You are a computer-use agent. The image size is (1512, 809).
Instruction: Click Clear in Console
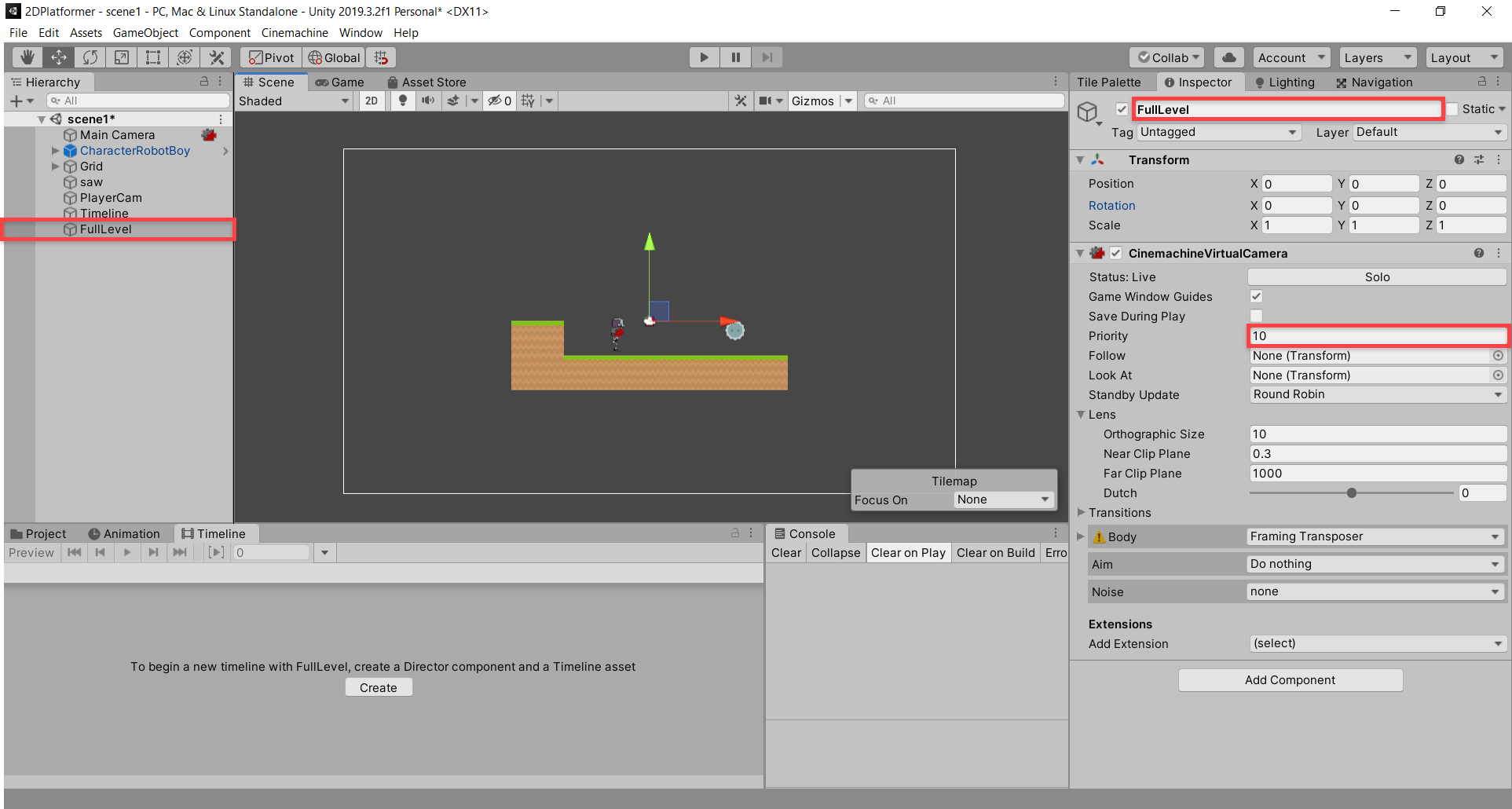(786, 553)
